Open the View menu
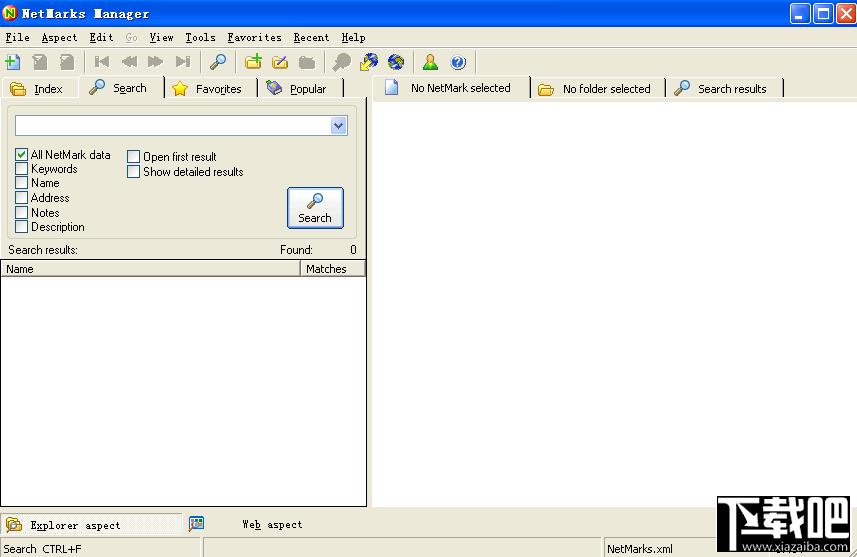The image size is (857, 557). pos(161,37)
